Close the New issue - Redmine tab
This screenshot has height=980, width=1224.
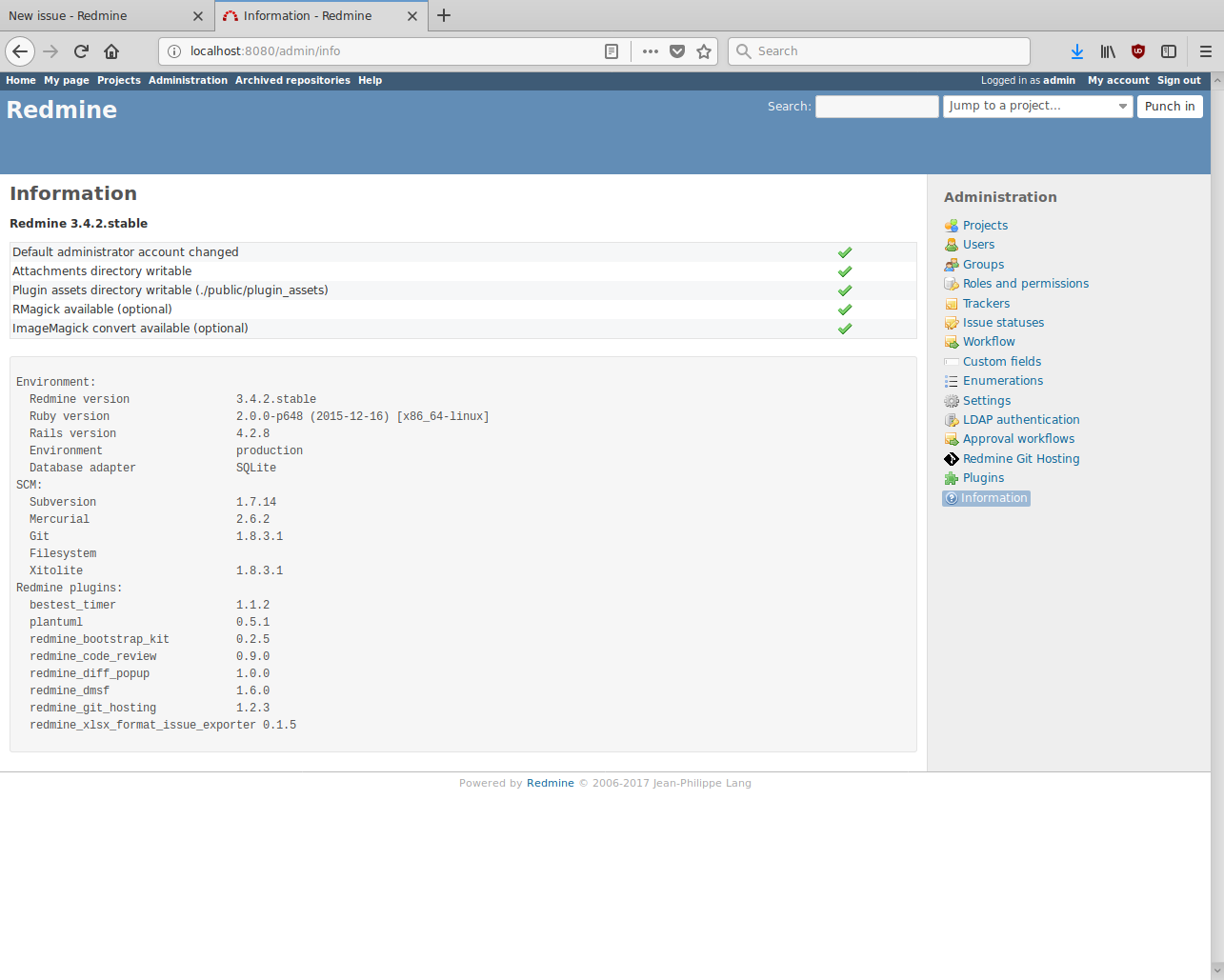tap(197, 16)
